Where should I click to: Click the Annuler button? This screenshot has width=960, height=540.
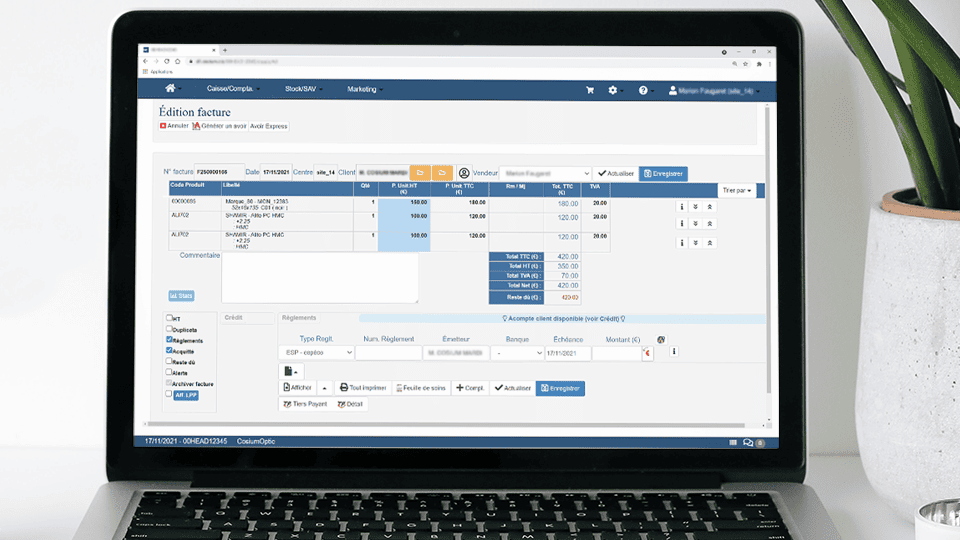tap(174, 126)
